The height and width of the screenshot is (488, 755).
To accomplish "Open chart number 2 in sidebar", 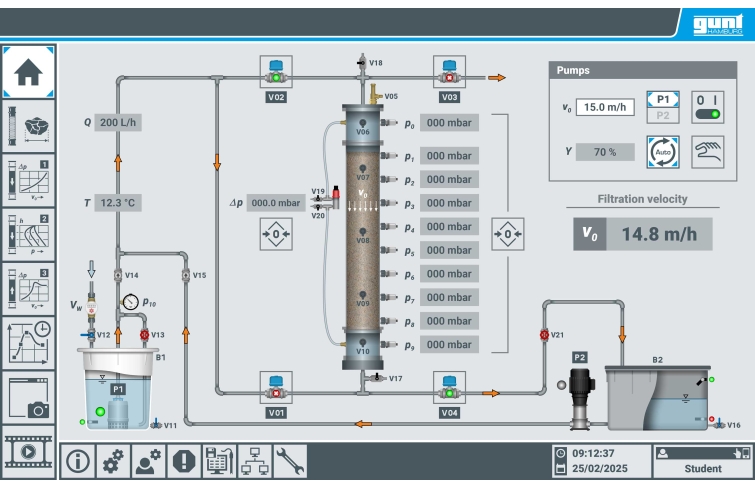I will click(28, 233).
